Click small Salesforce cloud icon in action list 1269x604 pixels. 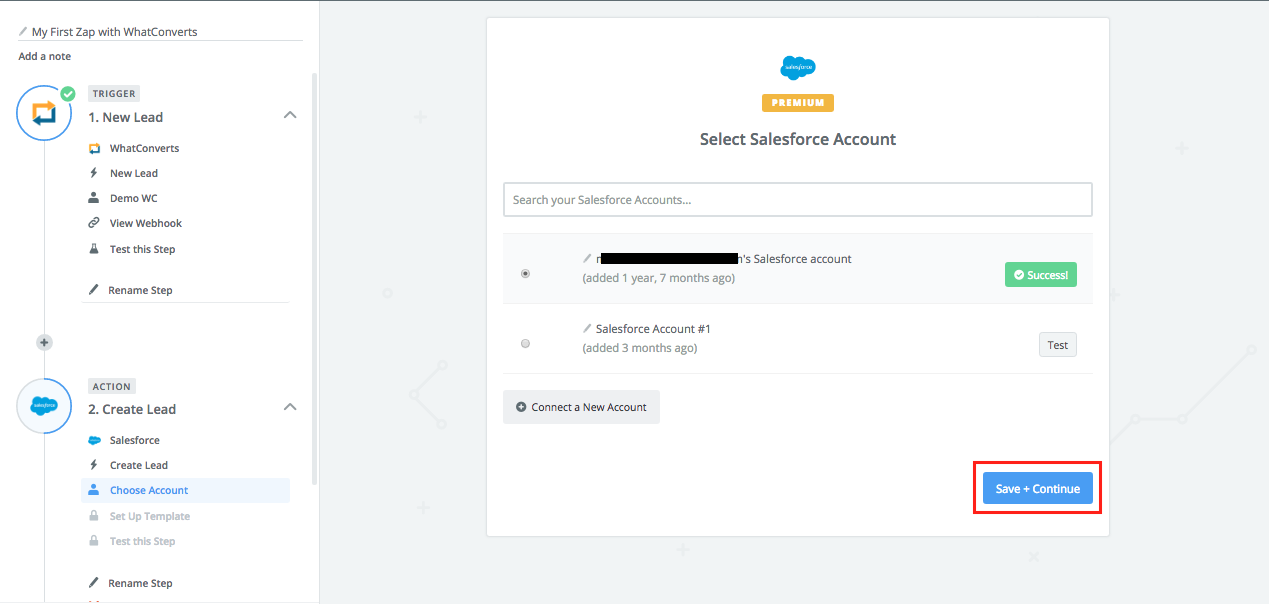click(94, 440)
